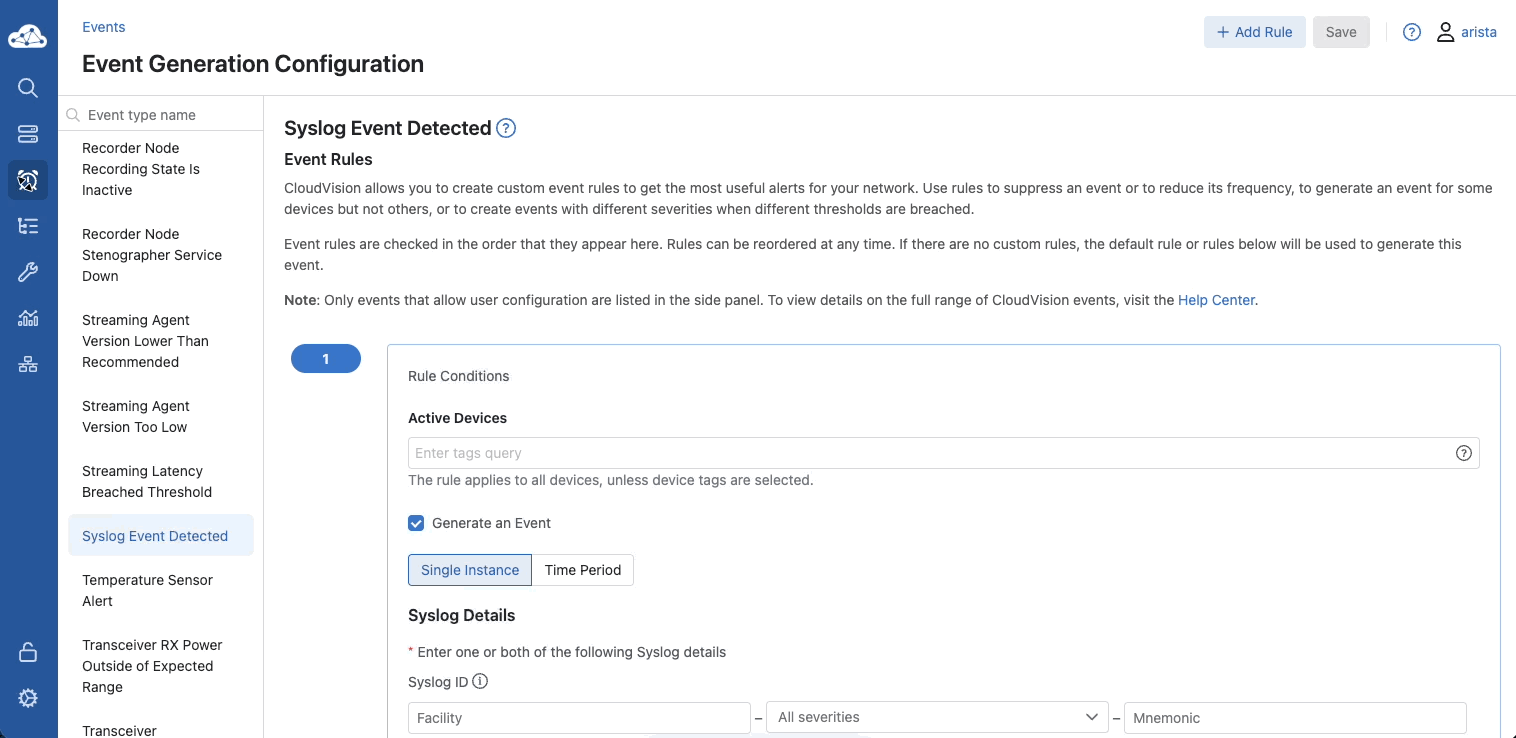Open the Devices icon in sidebar
This screenshot has height=738, width=1516.
pyautogui.click(x=28, y=134)
